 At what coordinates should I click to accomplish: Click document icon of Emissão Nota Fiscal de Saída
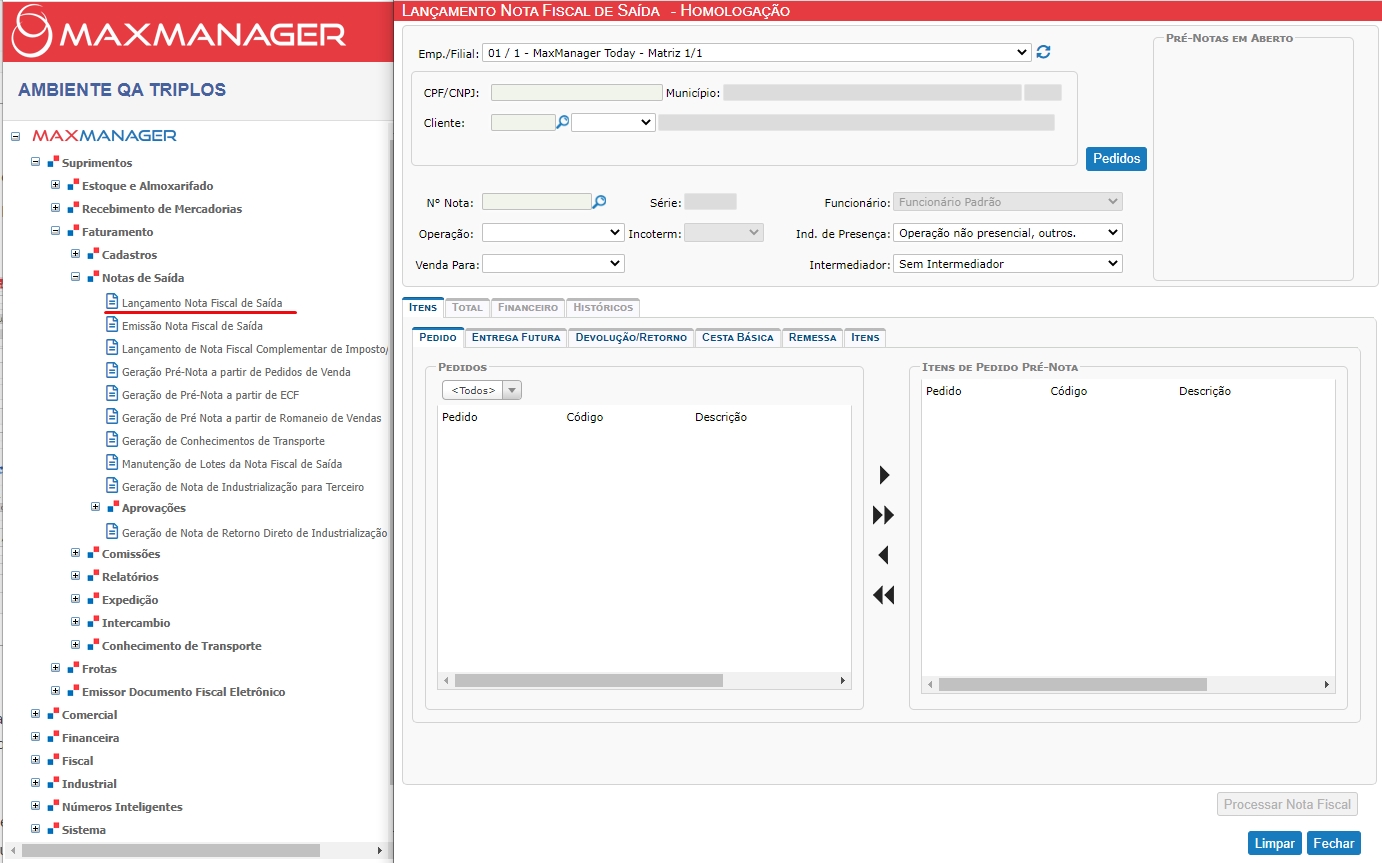(112, 325)
